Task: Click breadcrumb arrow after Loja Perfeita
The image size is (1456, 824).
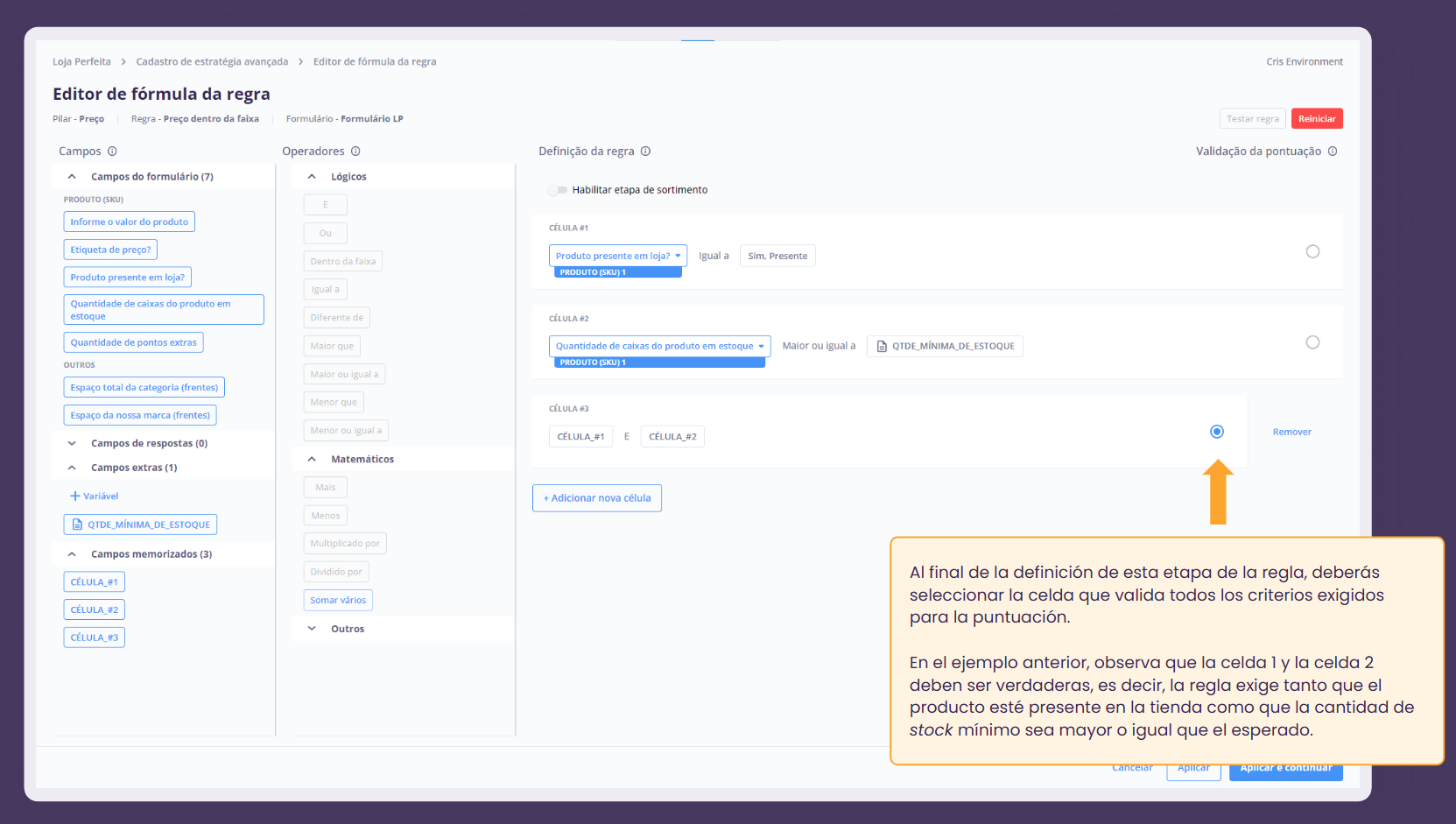Action: pyautogui.click(x=123, y=61)
